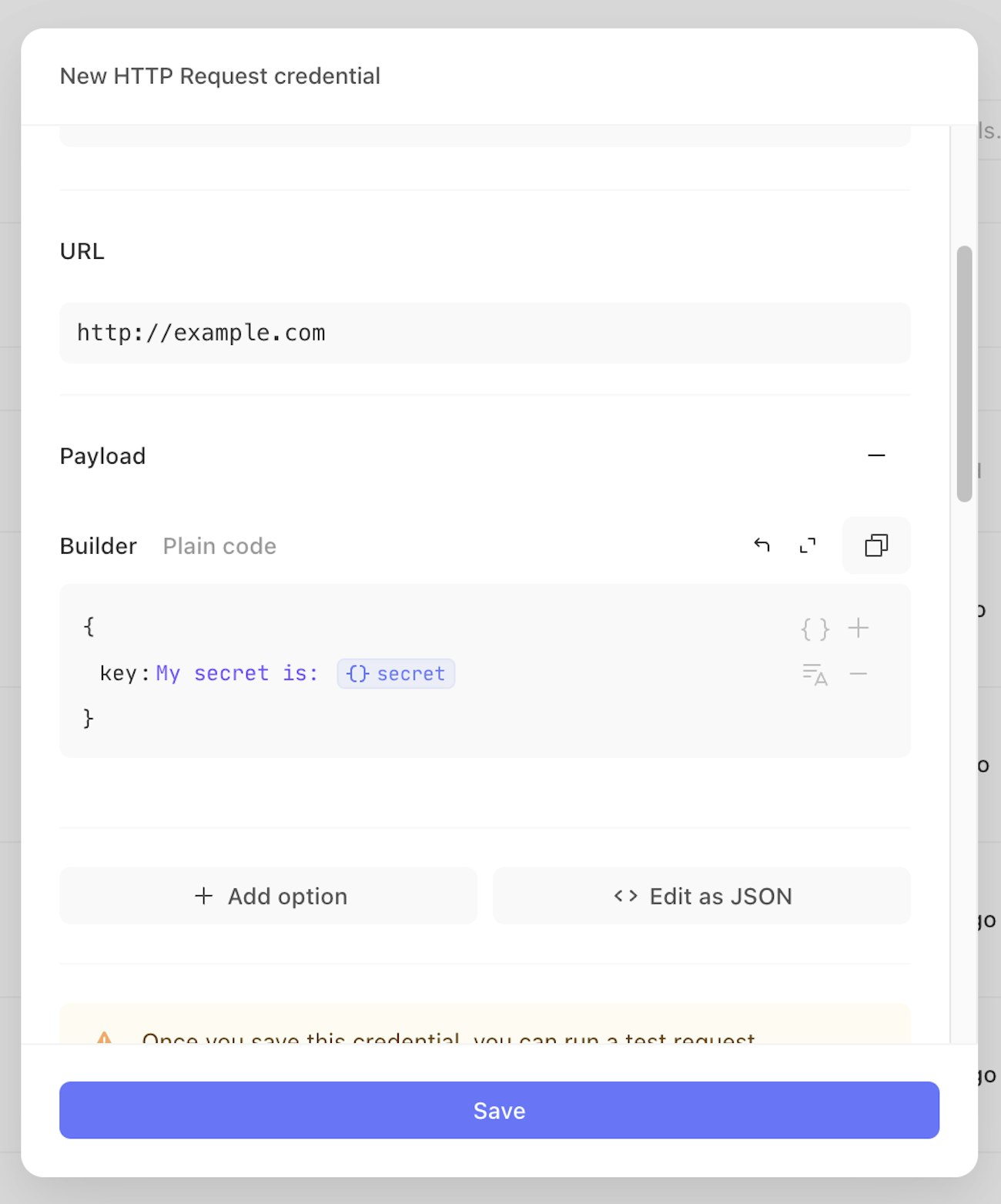Click the "My secret is:" value text
The width and height of the screenshot is (1001, 1204).
click(237, 673)
